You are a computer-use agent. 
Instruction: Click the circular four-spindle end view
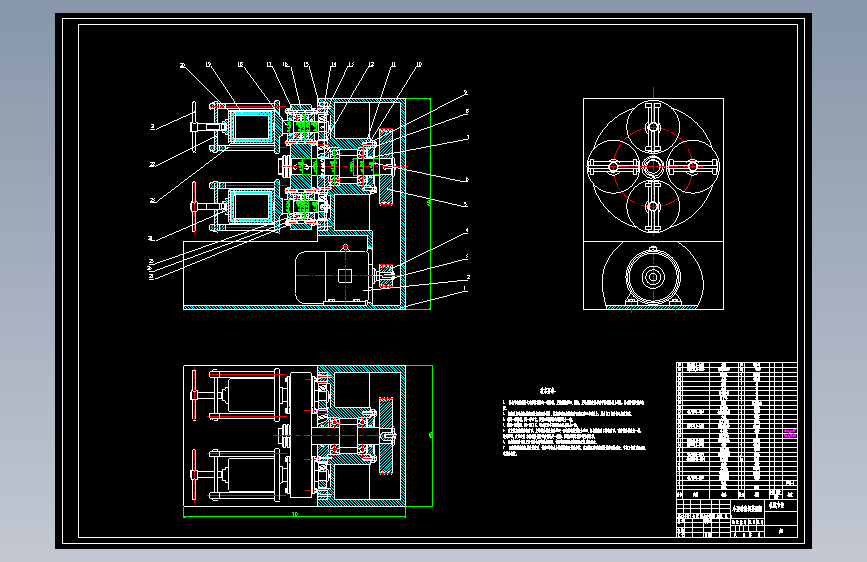(653, 166)
